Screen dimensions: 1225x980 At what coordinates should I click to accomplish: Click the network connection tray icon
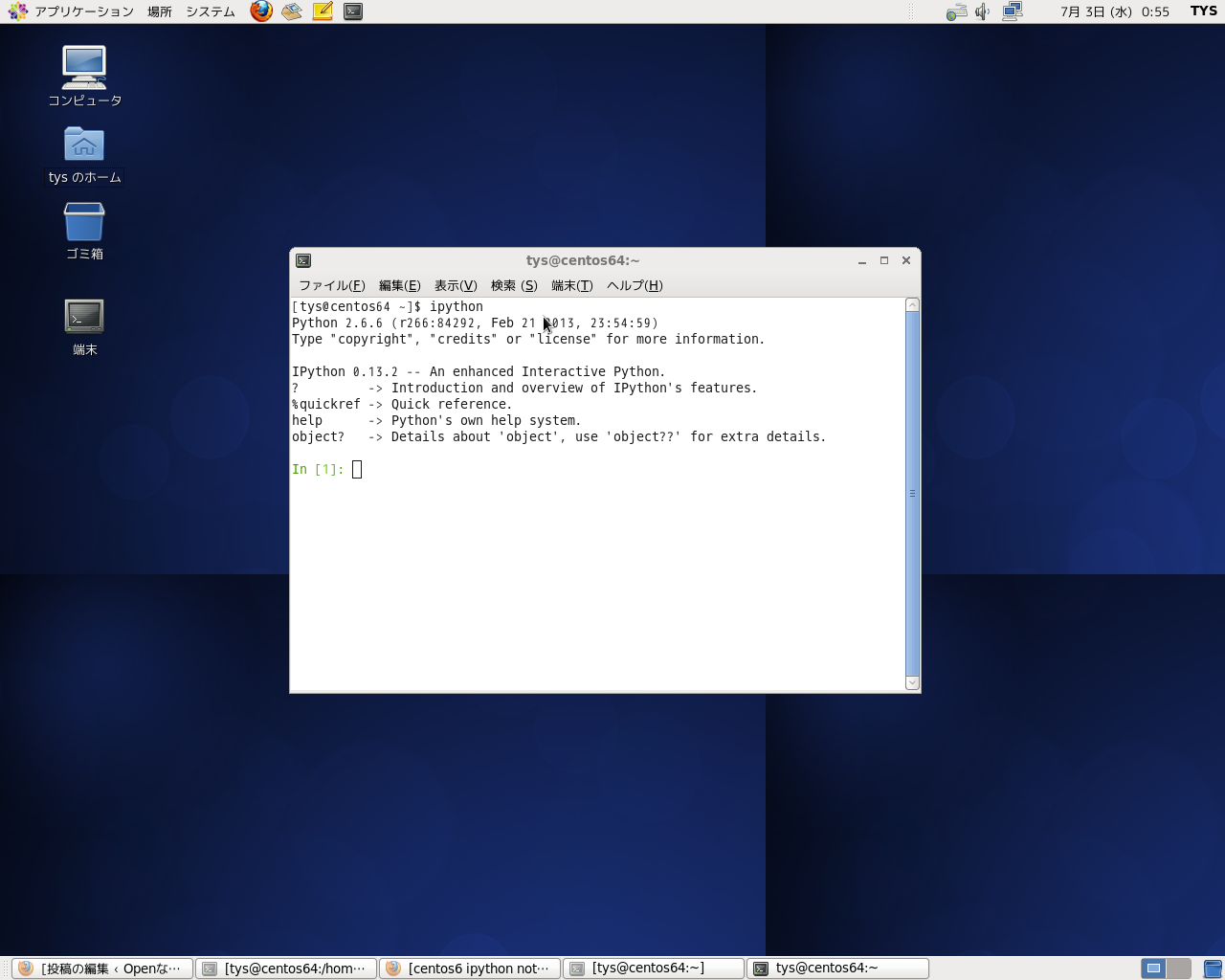pyautogui.click(x=1012, y=11)
